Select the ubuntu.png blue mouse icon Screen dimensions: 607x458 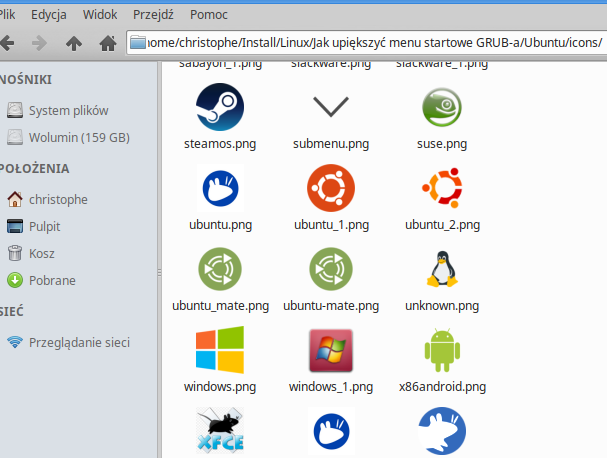[x=220, y=188]
